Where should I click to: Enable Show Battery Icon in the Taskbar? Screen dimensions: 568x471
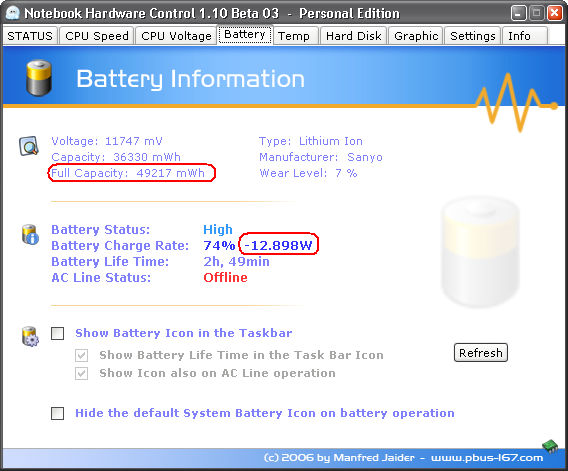coord(58,333)
